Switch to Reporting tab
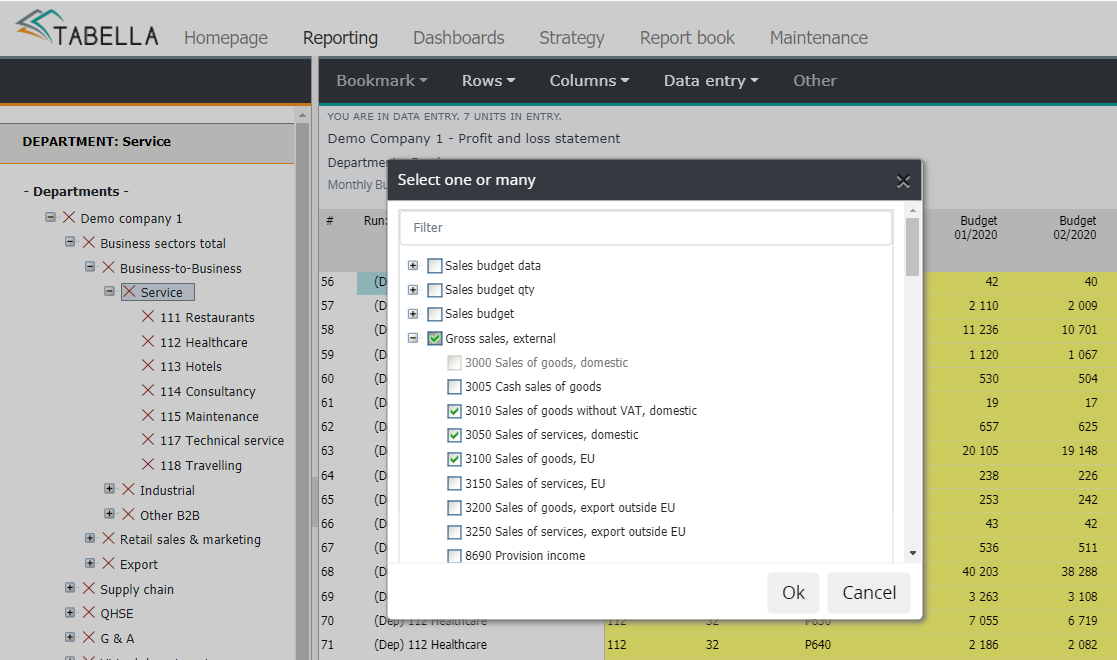The height and width of the screenshot is (660, 1117). [x=341, y=38]
